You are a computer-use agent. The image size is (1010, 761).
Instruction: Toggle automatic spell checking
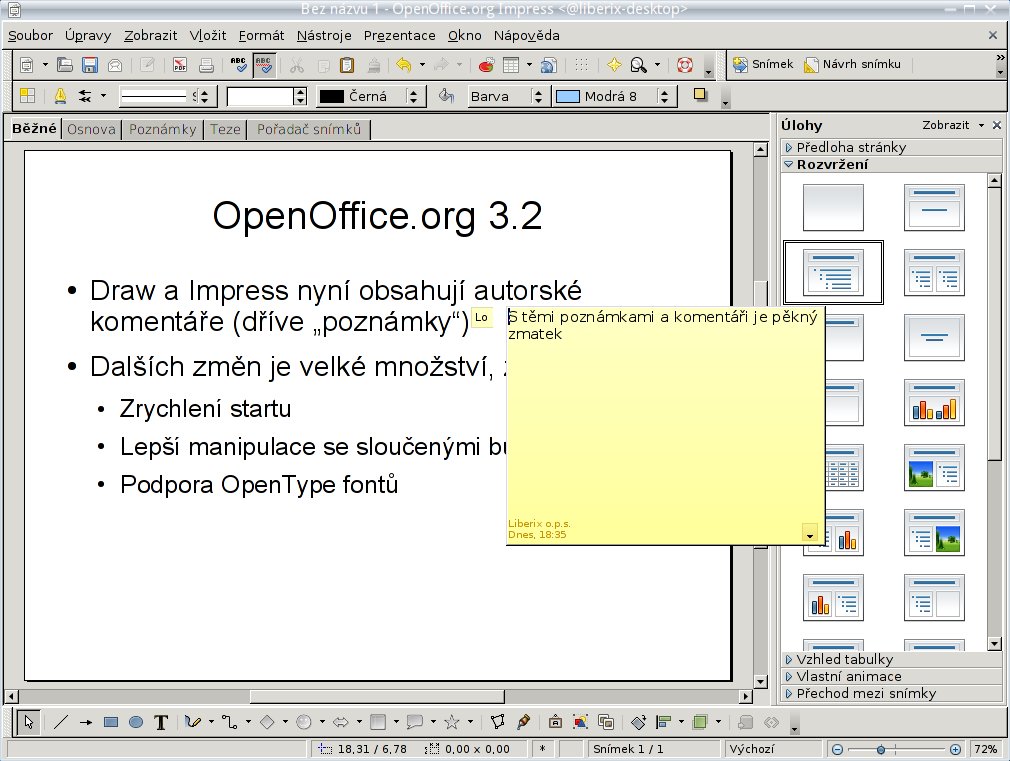(x=263, y=64)
